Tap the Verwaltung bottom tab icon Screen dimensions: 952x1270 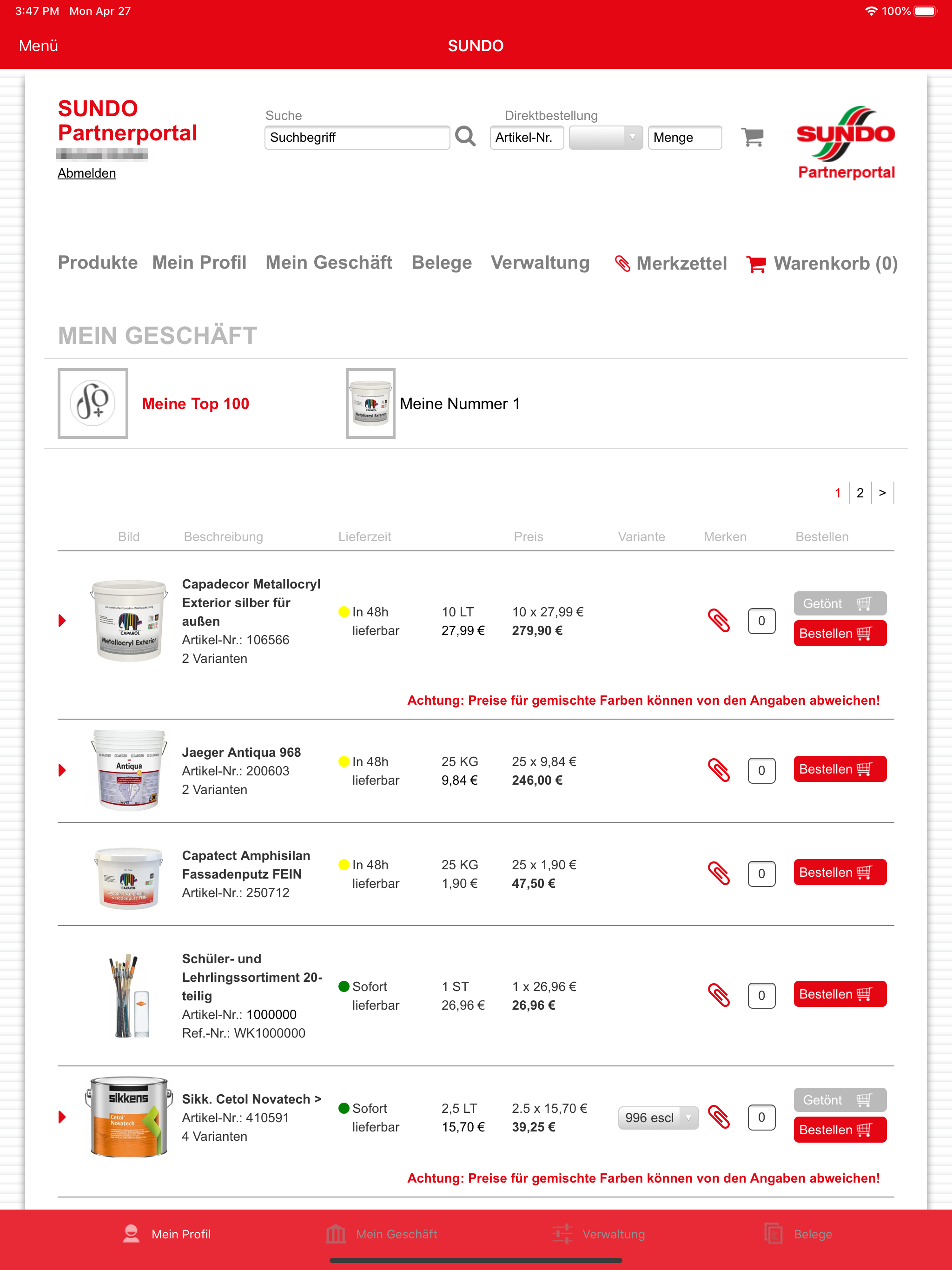562,1234
